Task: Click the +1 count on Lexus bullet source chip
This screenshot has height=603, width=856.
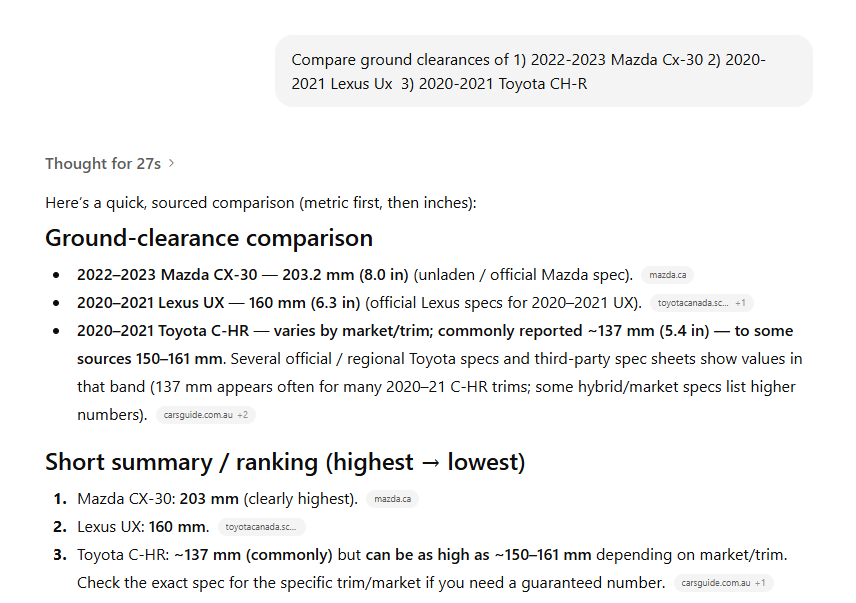Action: (740, 302)
